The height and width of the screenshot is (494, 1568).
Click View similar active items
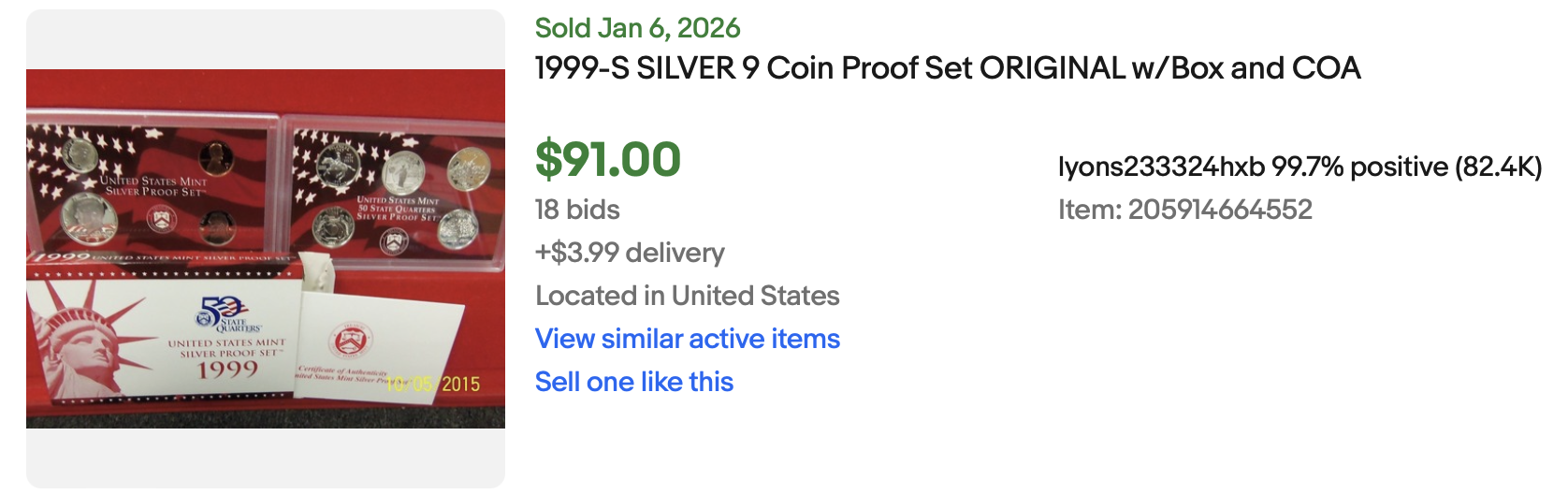(x=687, y=339)
